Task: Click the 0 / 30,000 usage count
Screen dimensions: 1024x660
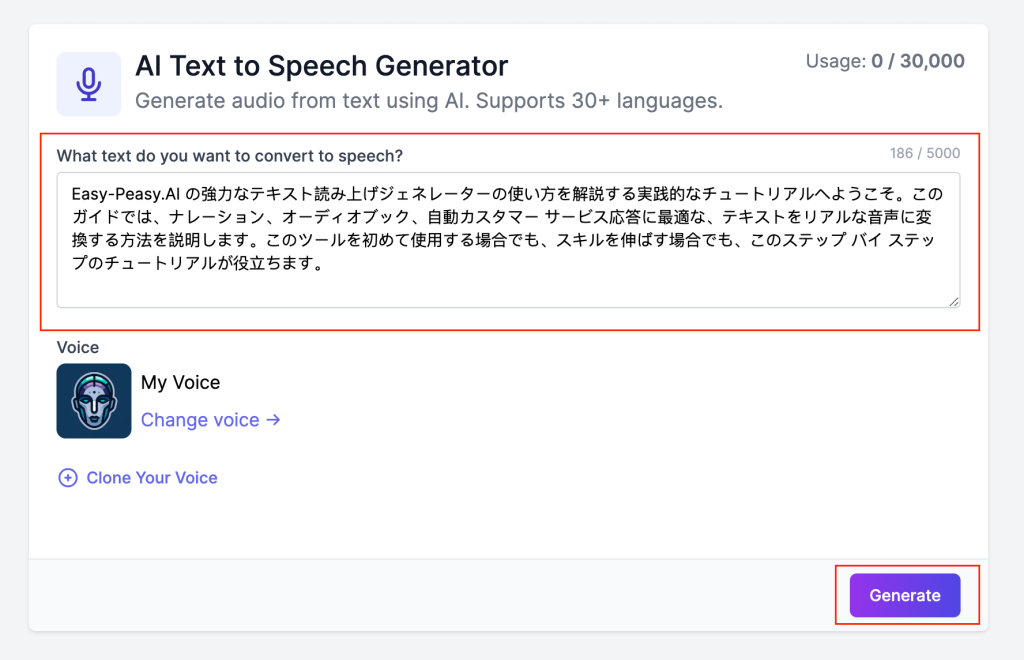Action: (918, 62)
